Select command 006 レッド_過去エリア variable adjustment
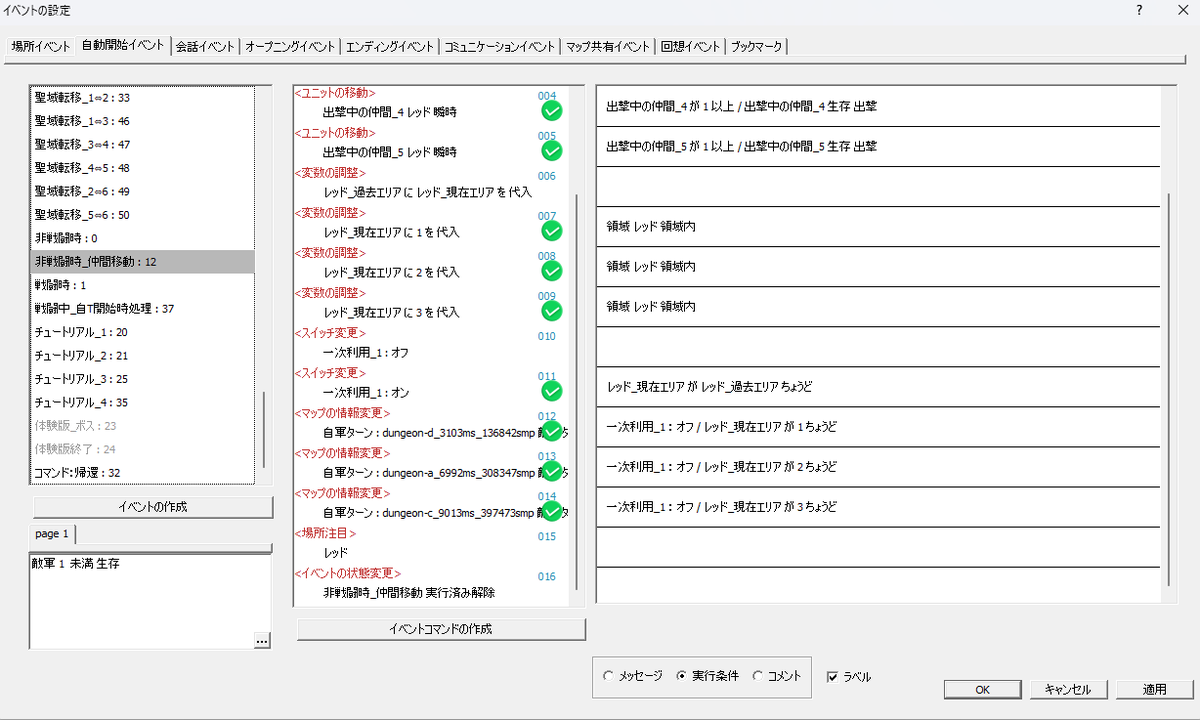This screenshot has height=720, width=1200. [431, 184]
